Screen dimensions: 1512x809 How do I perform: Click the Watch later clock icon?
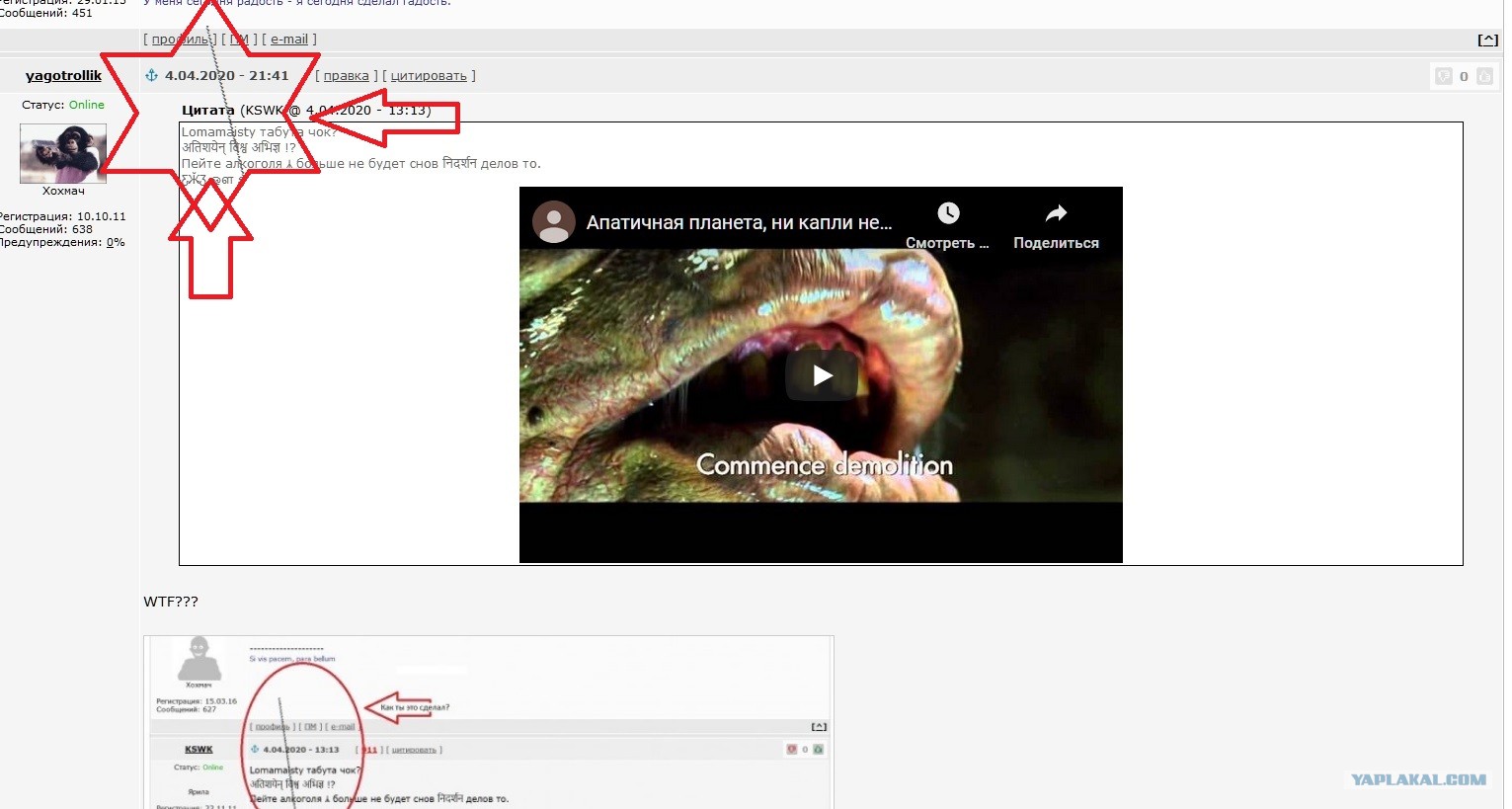coord(948,213)
